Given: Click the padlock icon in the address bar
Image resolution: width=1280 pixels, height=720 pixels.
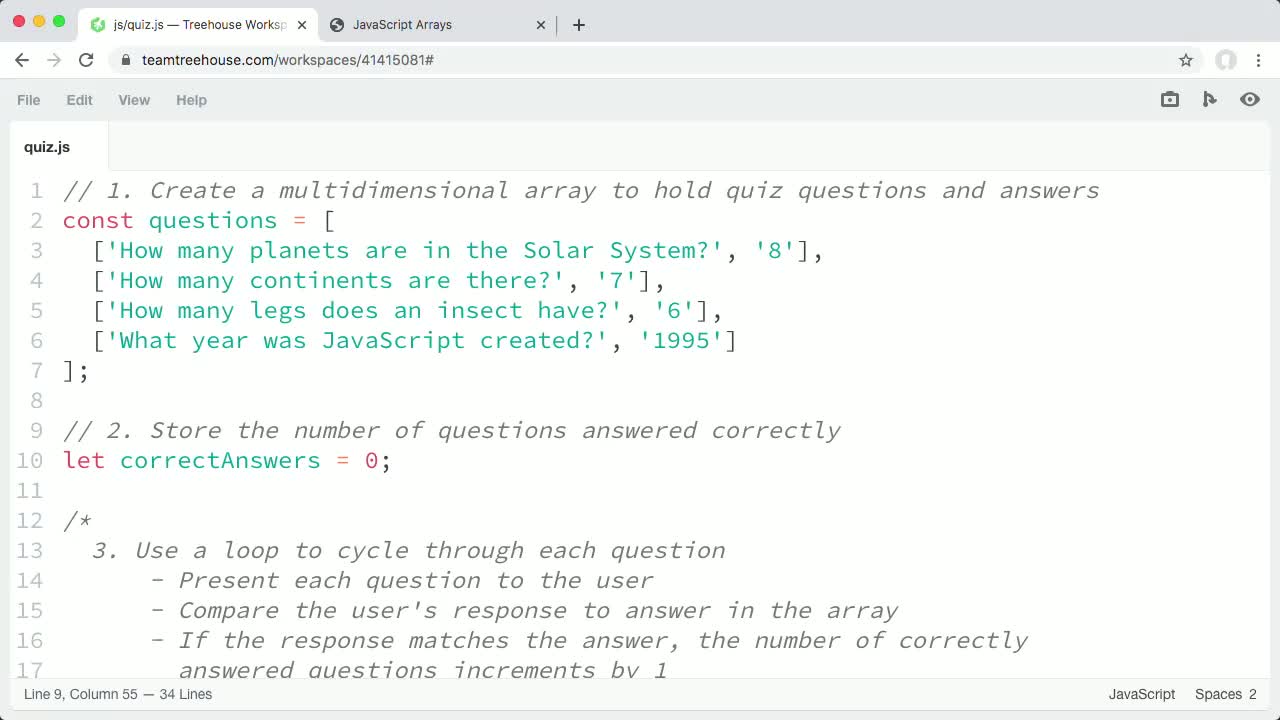Looking at the screenshot, I should [x=125, y=60].
